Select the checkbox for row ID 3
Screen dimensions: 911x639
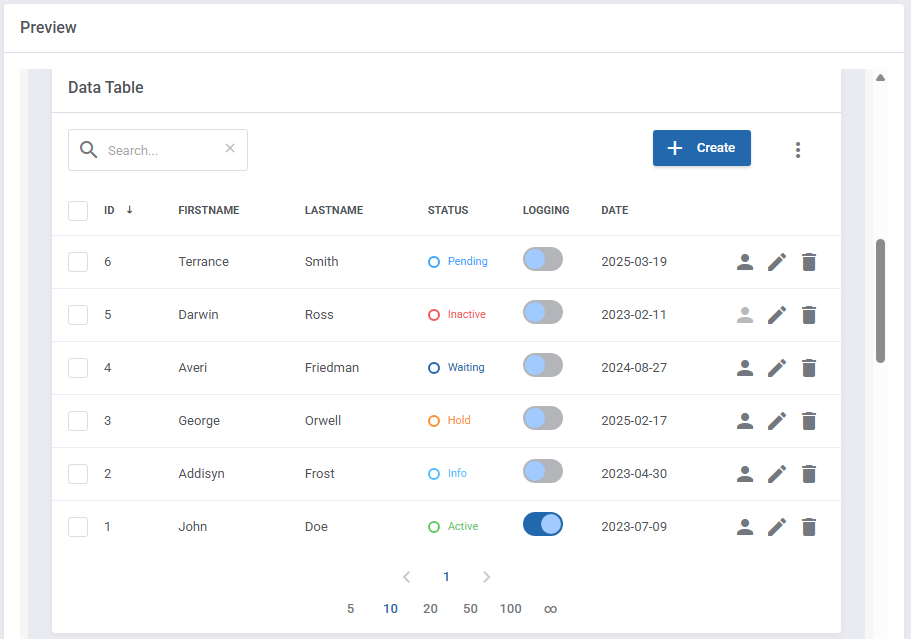pos(78,421)
